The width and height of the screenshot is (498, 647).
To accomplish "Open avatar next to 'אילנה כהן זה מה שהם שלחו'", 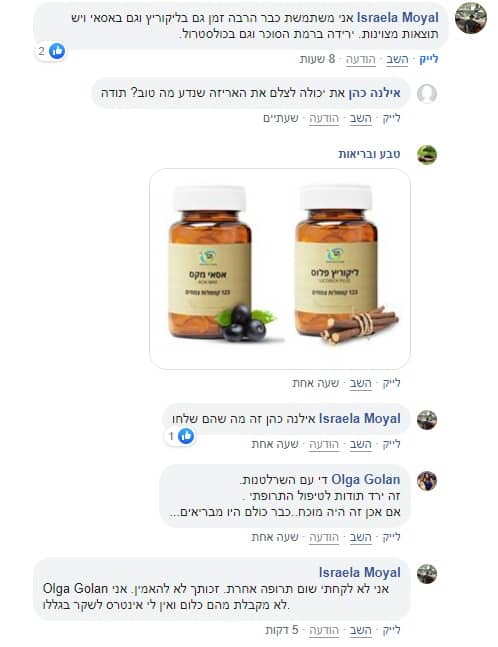I will 427,420.
